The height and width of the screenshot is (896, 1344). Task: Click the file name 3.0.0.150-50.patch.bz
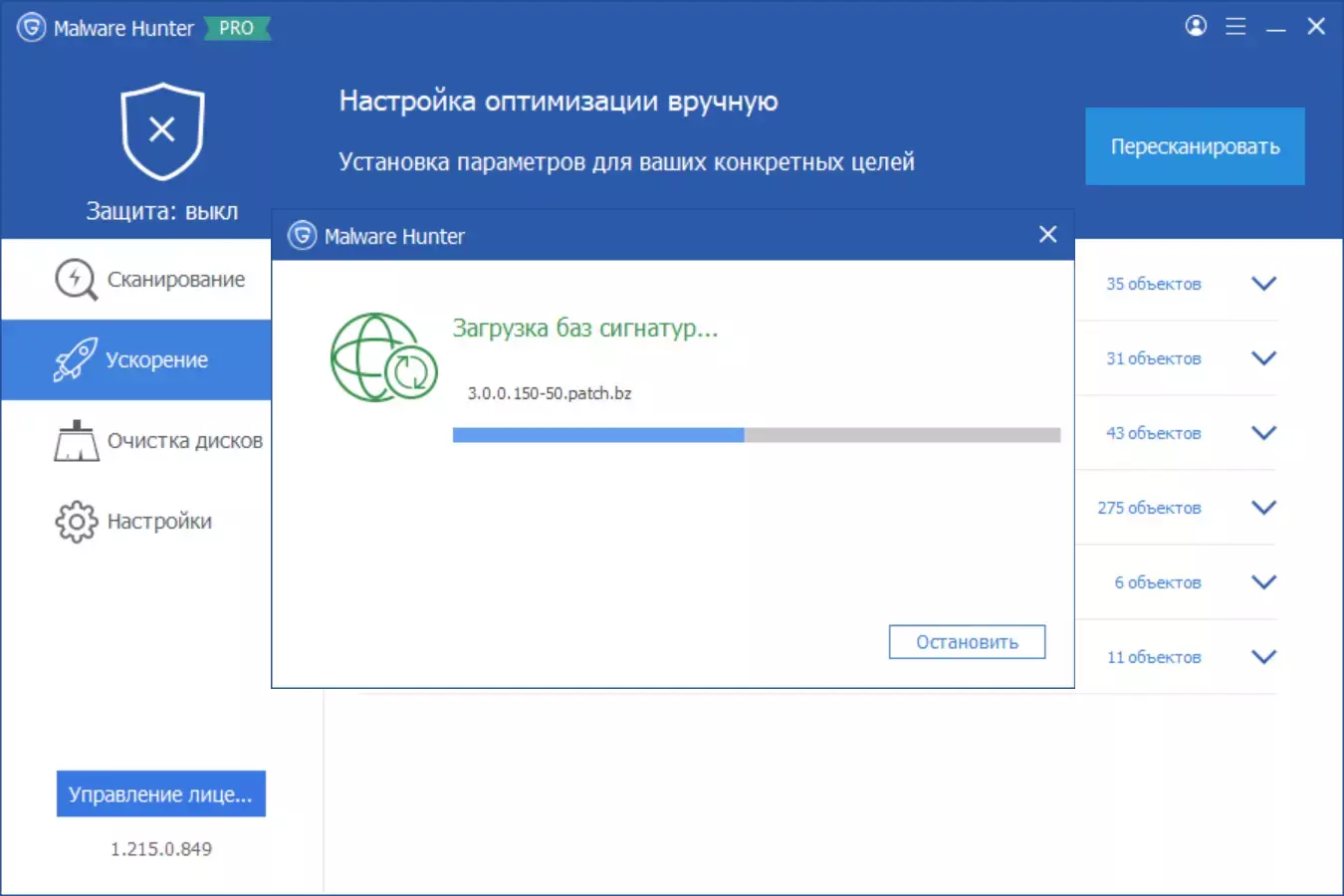click(x=550, y=393)
